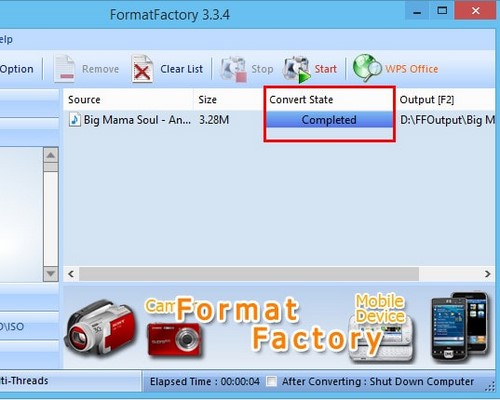Close the FormatFactory window
This screenshot has height=400, width=500.
(x=476, y=11)
